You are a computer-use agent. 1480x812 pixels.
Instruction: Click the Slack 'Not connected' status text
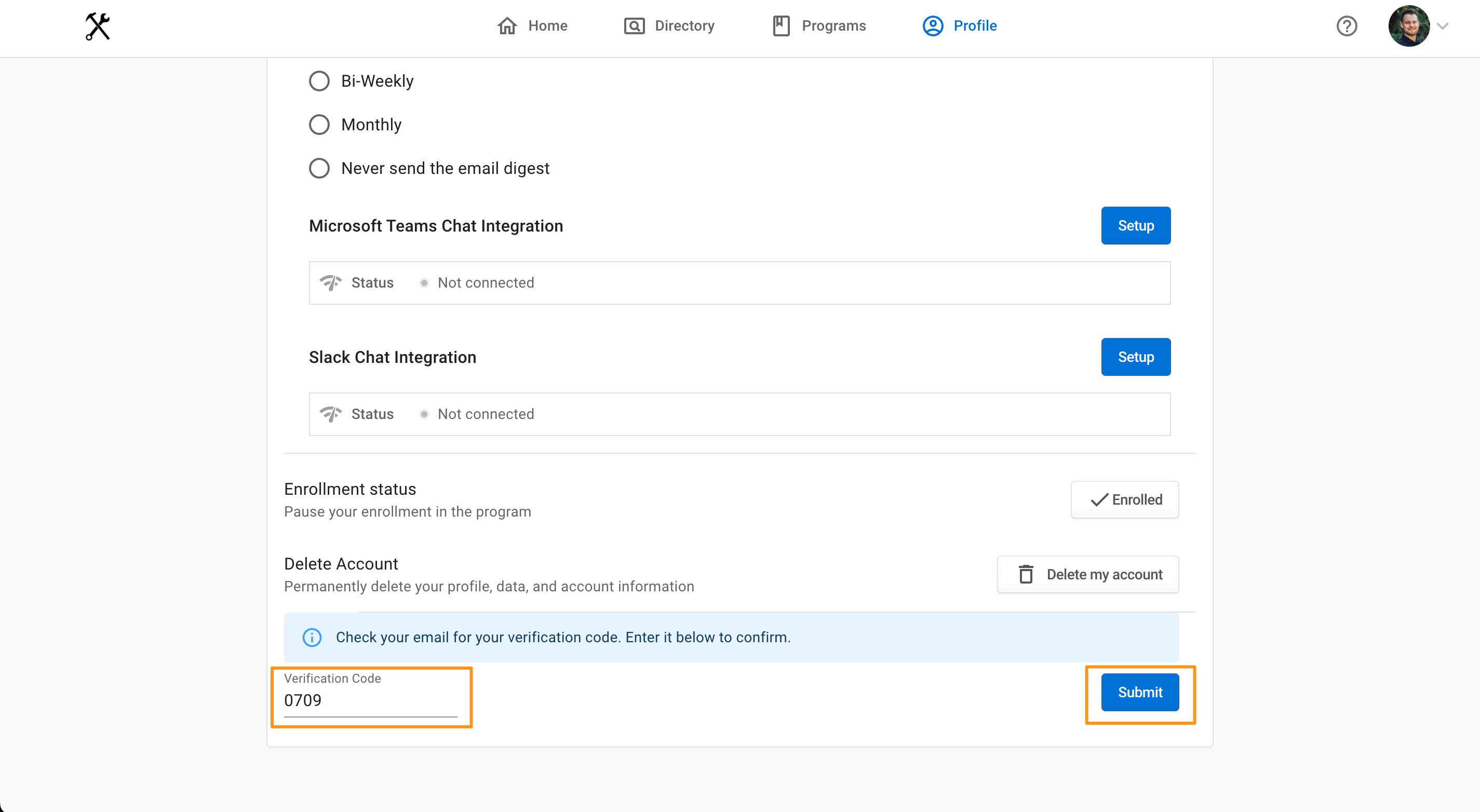486,414
